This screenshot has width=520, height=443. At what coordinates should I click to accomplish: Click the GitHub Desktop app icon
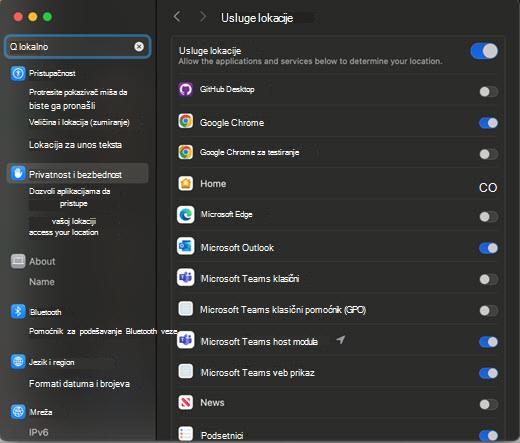186,89
